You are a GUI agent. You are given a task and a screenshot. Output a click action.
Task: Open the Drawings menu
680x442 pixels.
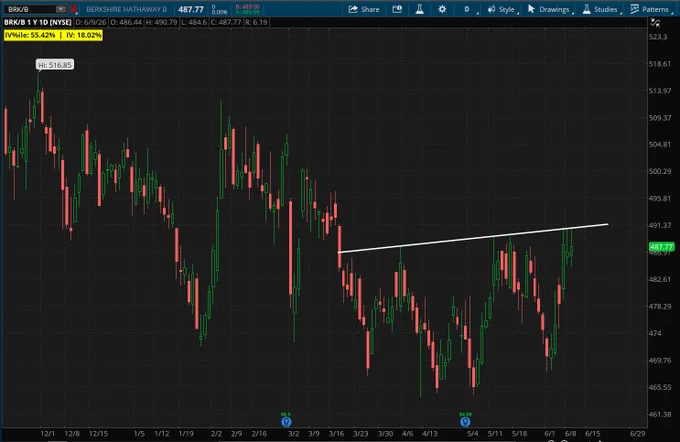click(549, 9)
